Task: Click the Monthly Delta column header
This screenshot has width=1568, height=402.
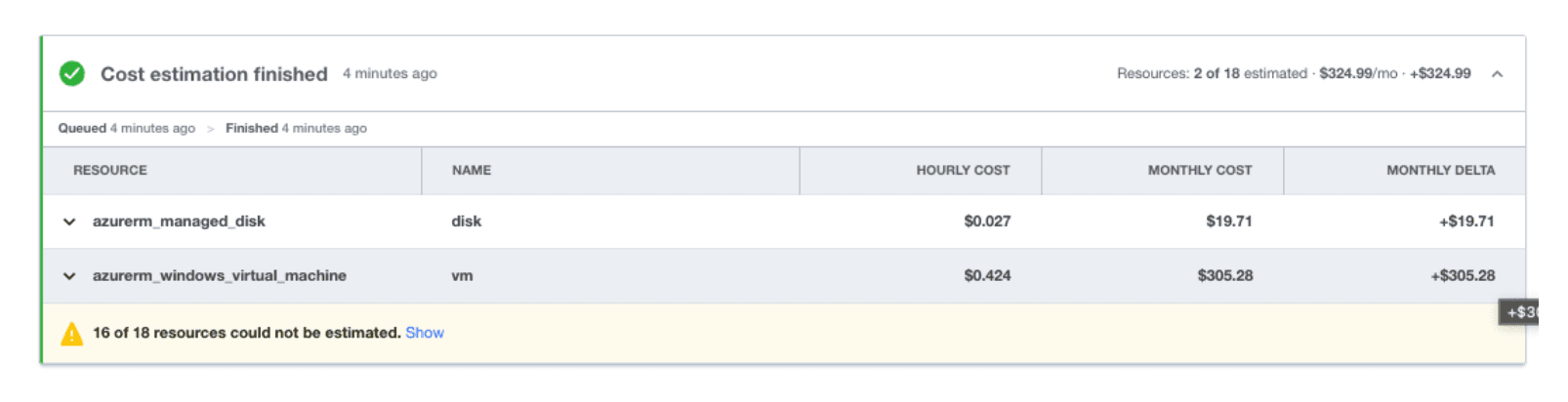Action: [1440, 170]
